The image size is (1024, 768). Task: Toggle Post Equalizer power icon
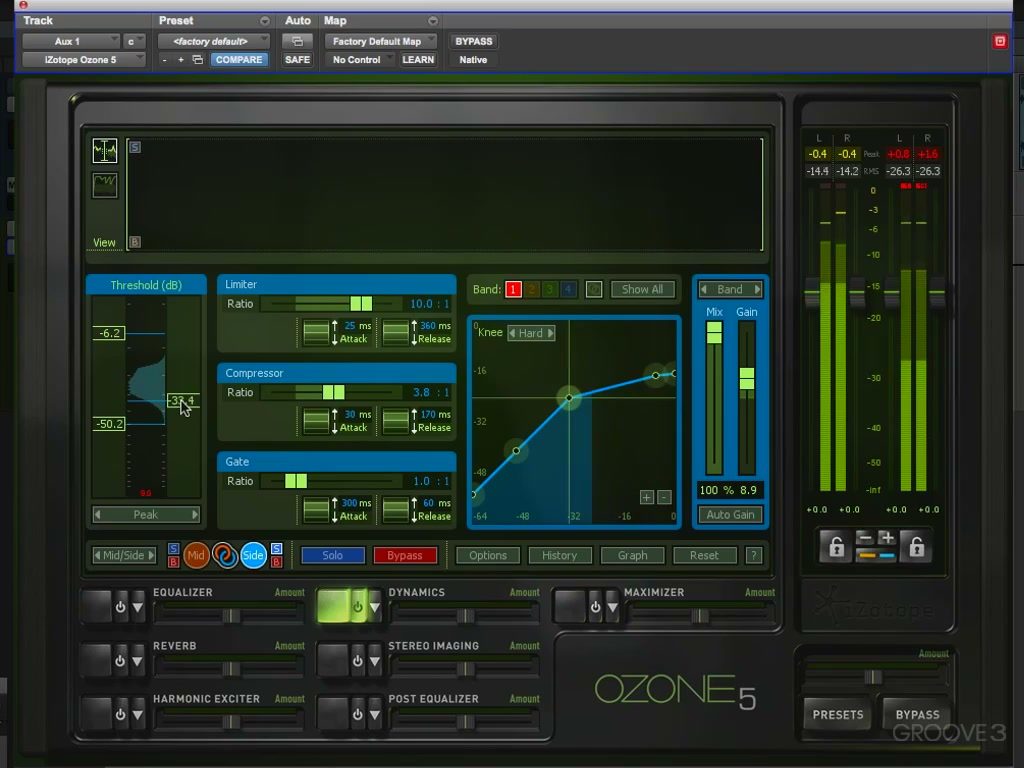pyautogui.click(x=357, y=714)
